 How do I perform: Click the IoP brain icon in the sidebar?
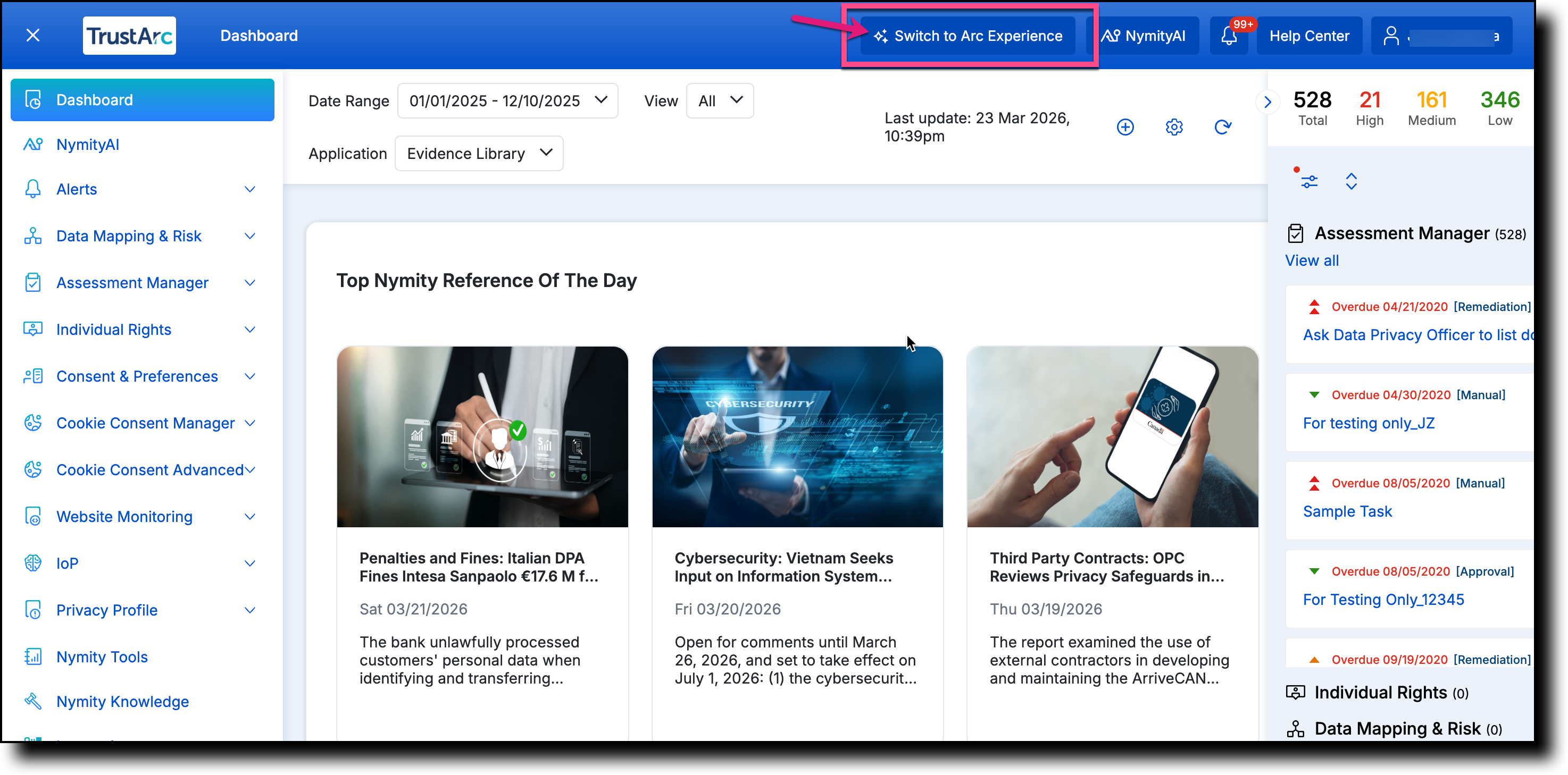pos(33,563)
